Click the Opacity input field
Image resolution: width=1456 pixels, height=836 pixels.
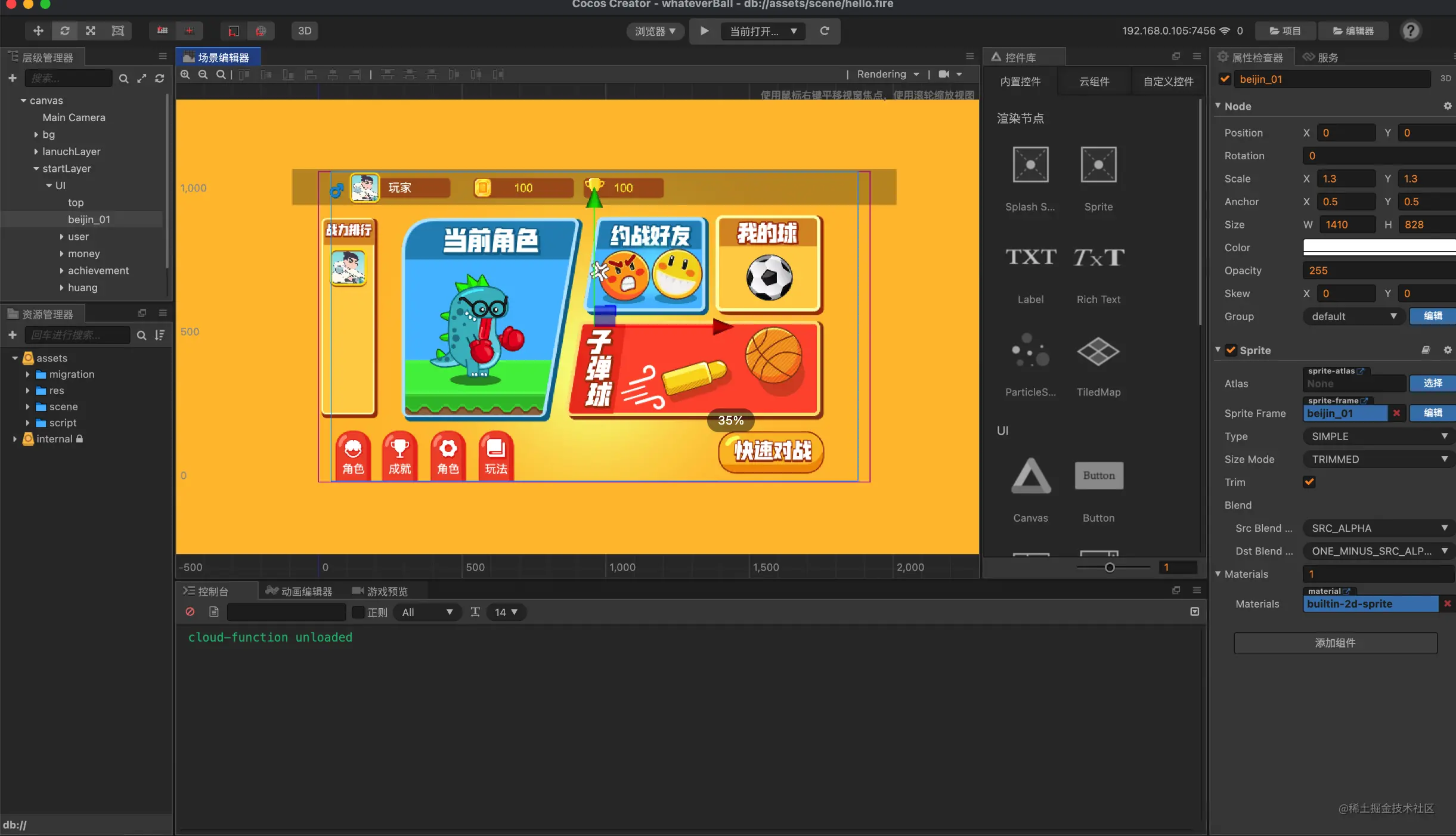[1379, 270]
